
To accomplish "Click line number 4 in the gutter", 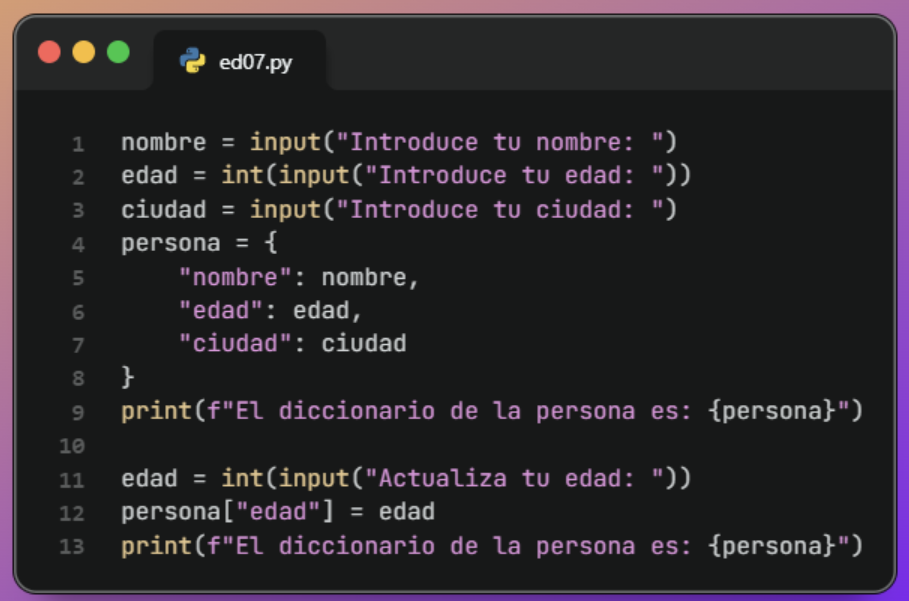I will click(x=78, y=244).
